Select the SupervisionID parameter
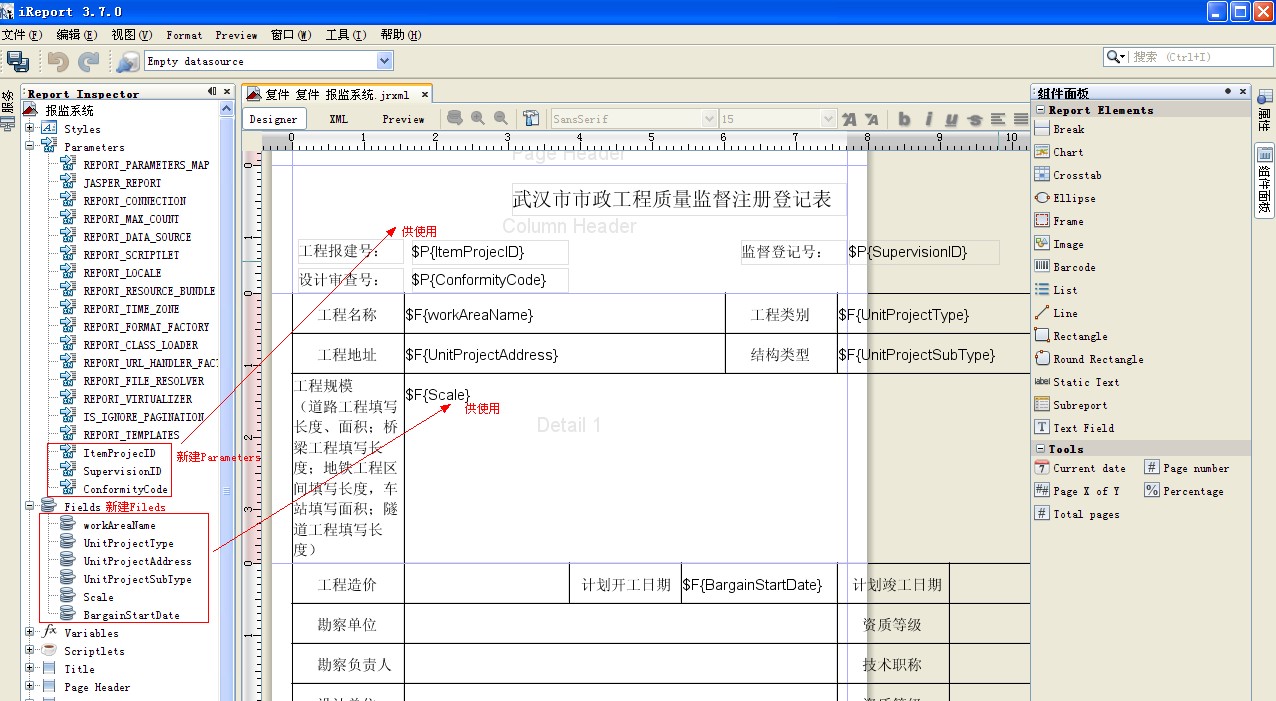1276x701 pixels. [x=122, y=471]
